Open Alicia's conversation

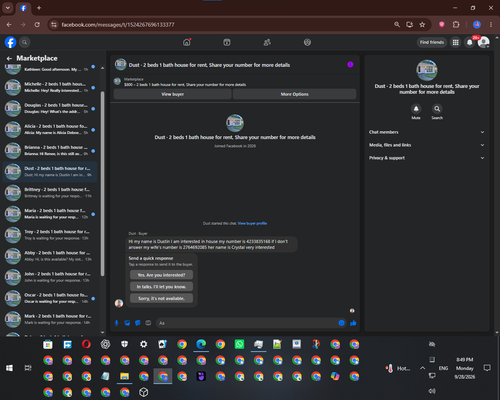click(x=50, y=129)
